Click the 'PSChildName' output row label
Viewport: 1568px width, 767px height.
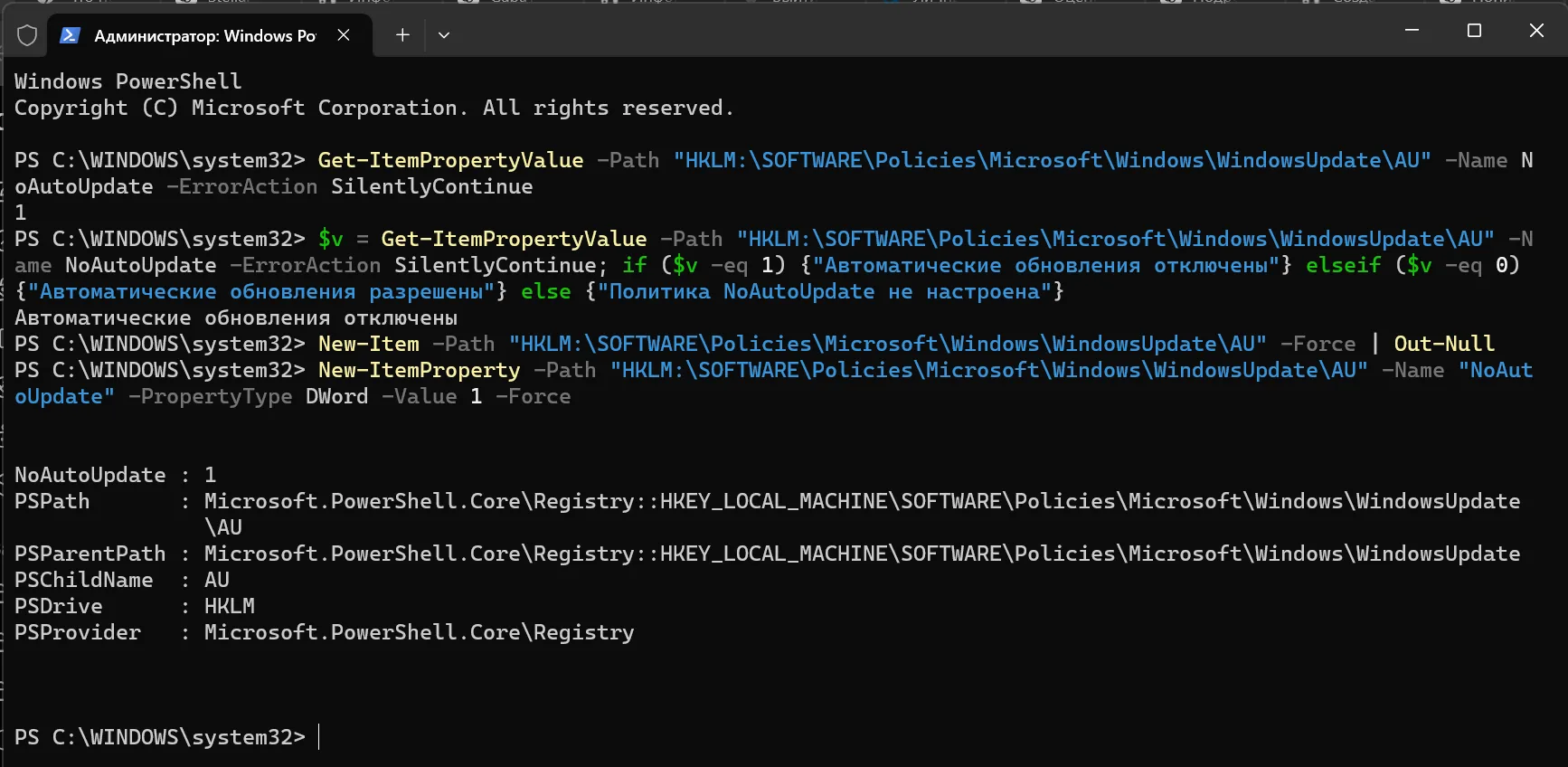(84, 580)
